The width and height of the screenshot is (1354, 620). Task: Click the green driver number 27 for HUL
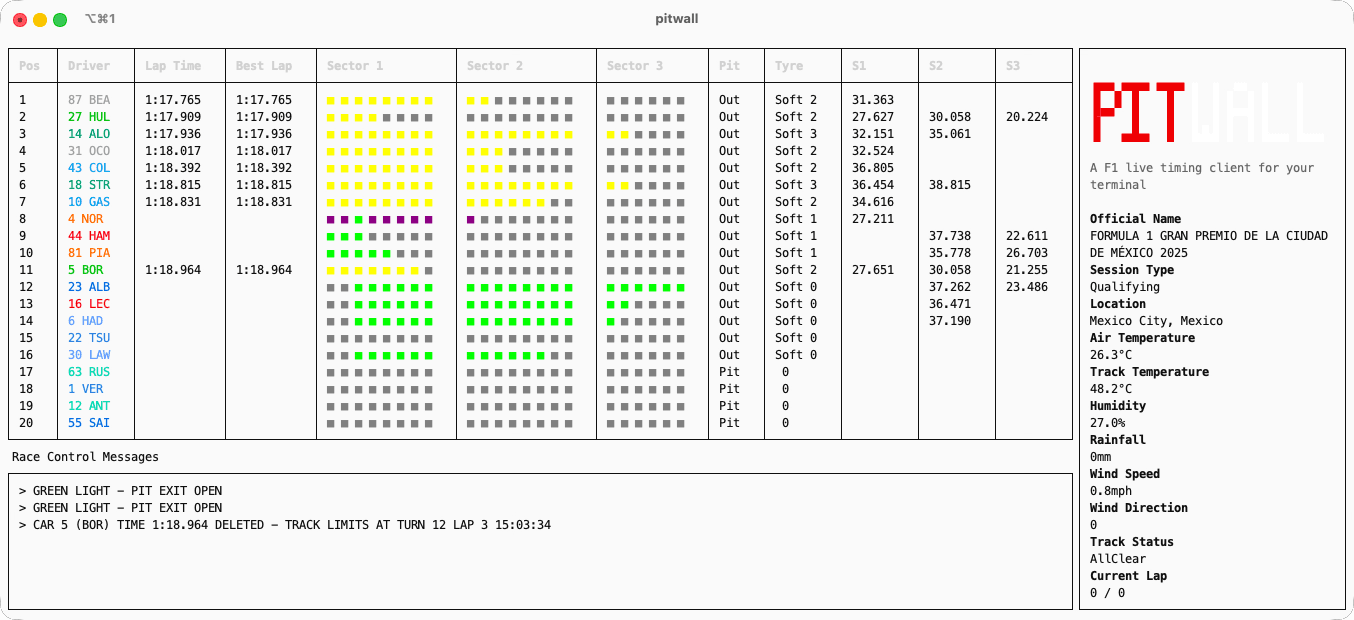(x=75, y=116)
